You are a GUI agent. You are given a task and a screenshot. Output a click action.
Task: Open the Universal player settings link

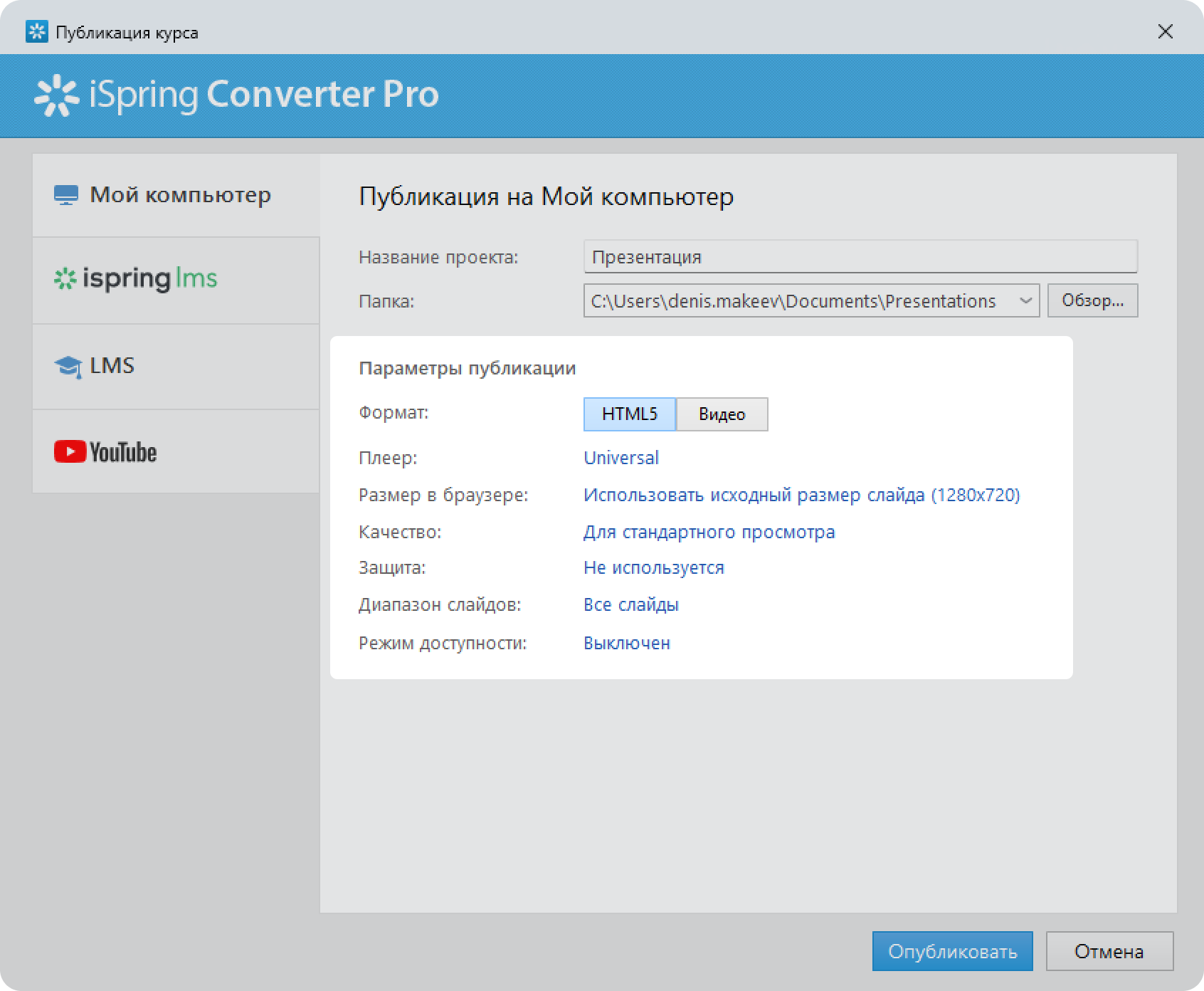[x=621, y=458]
